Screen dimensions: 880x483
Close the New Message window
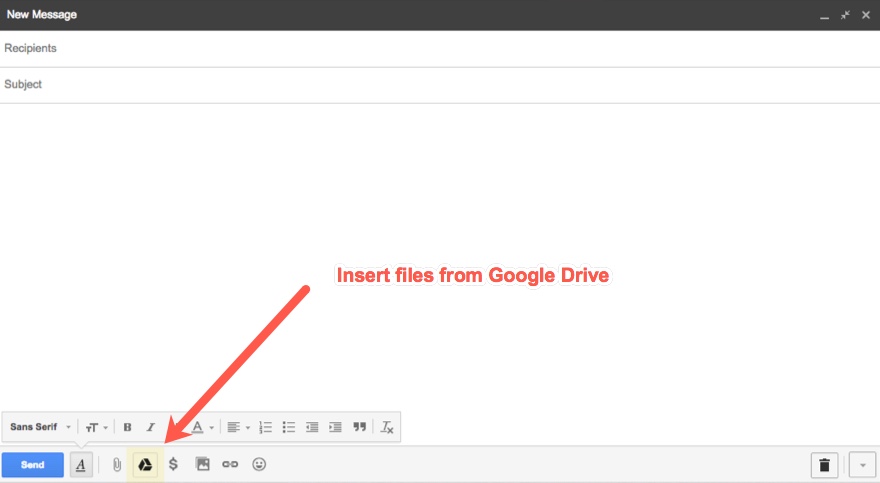(x=866, y=15)
